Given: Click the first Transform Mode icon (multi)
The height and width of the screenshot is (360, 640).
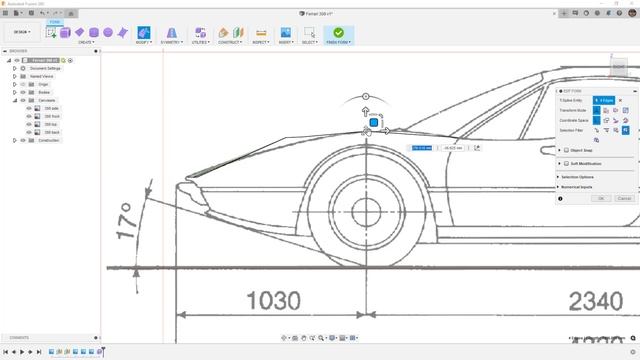Looking at the screenshot, I should click(596, 110).
